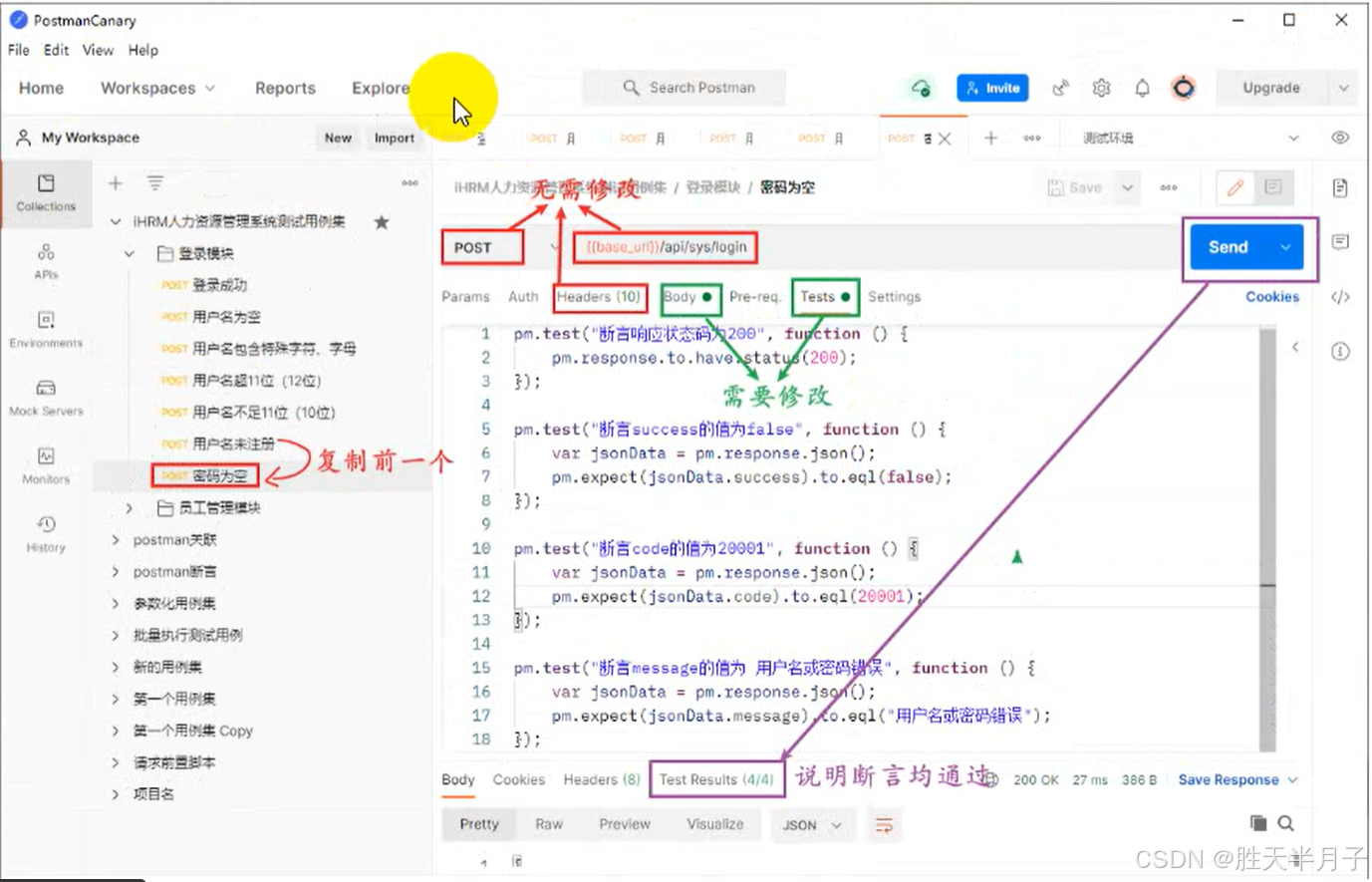Switch to the Params tab
Screen dimensions: 1372x882
pyautogui.click(x=465, y=297)
